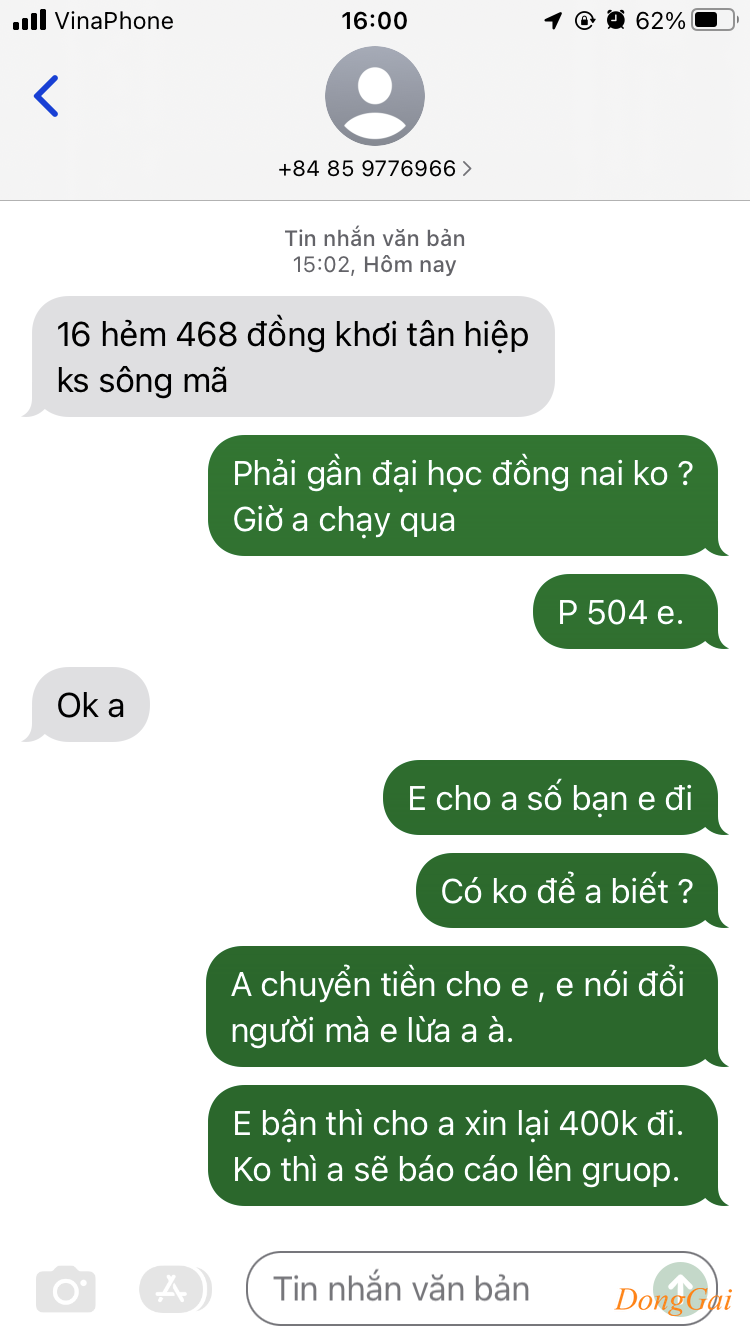The height and width of the screenshot is (1334, 750).
Task: Tap the "E cho a số bạn e đi" bubble
Action: 555,798
